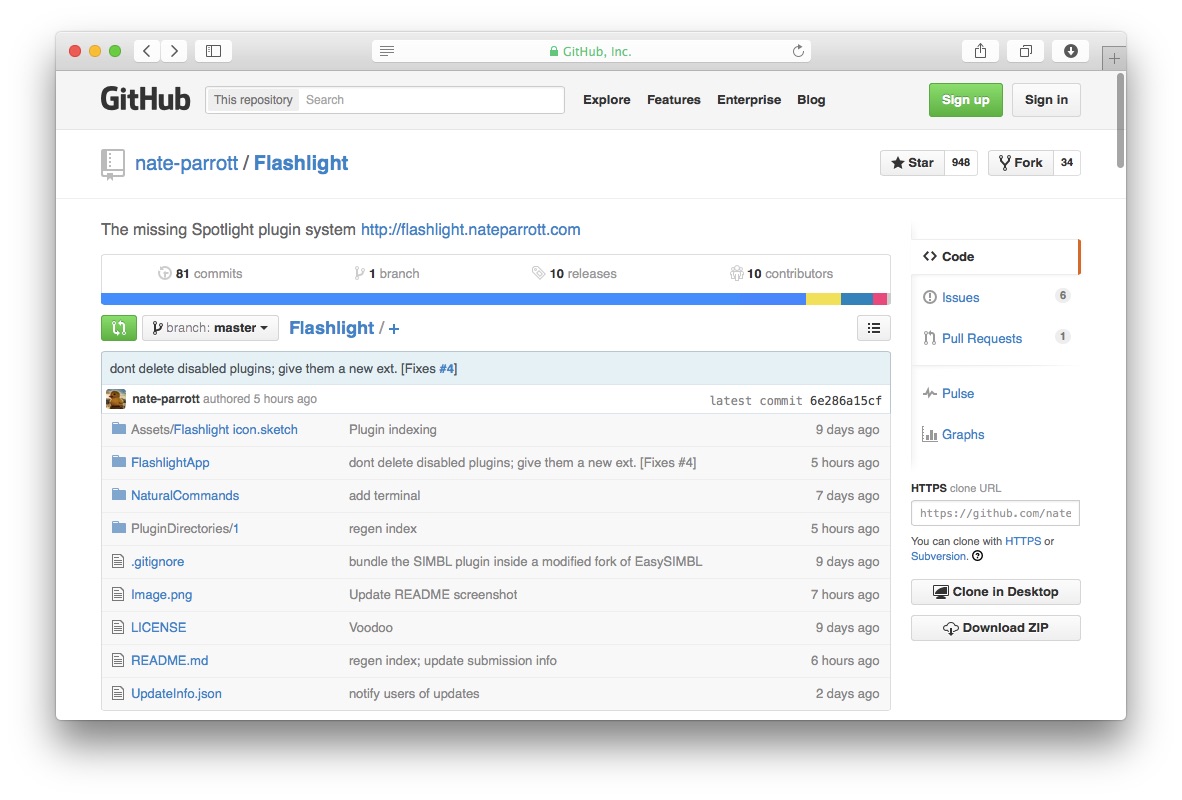Open the Safari share menu
Screen dimensions: 1182x800
coord(980,51)
